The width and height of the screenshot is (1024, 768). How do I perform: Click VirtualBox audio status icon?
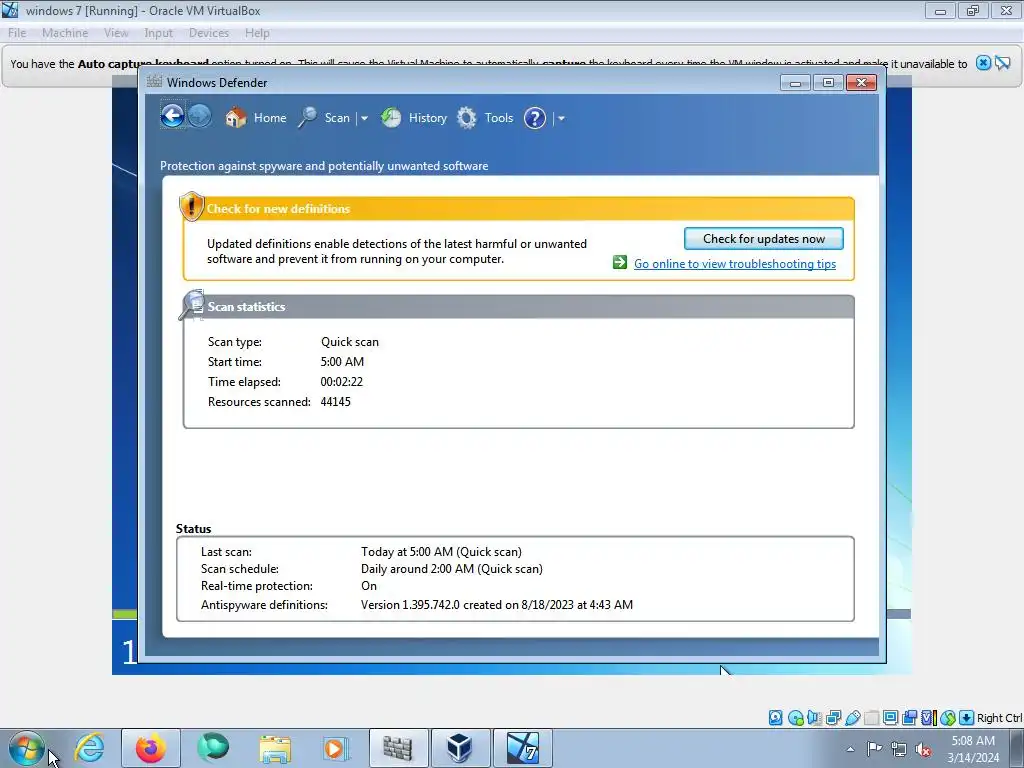coord(814,718)
